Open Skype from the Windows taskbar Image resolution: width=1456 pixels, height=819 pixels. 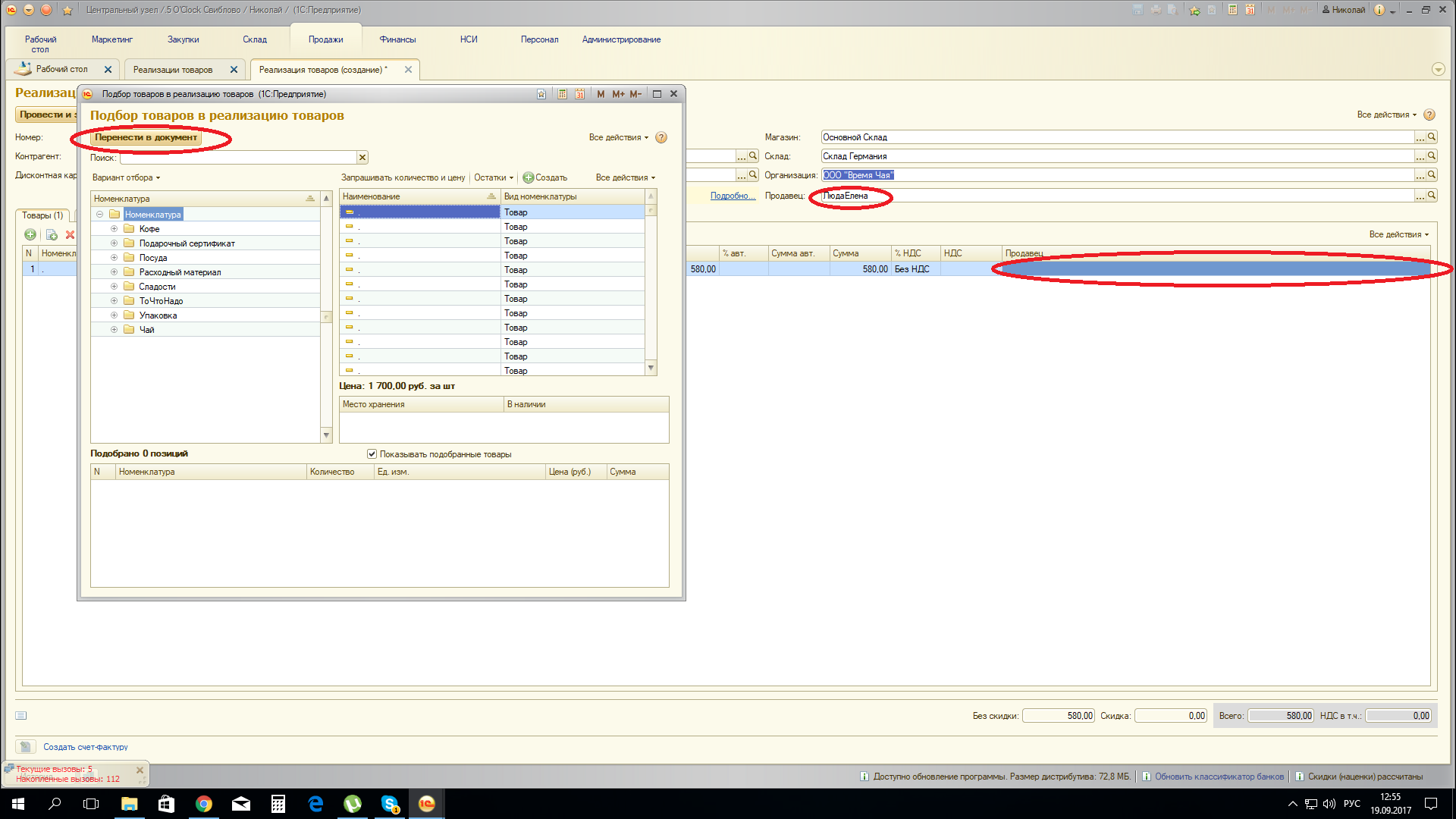(390, 804)
